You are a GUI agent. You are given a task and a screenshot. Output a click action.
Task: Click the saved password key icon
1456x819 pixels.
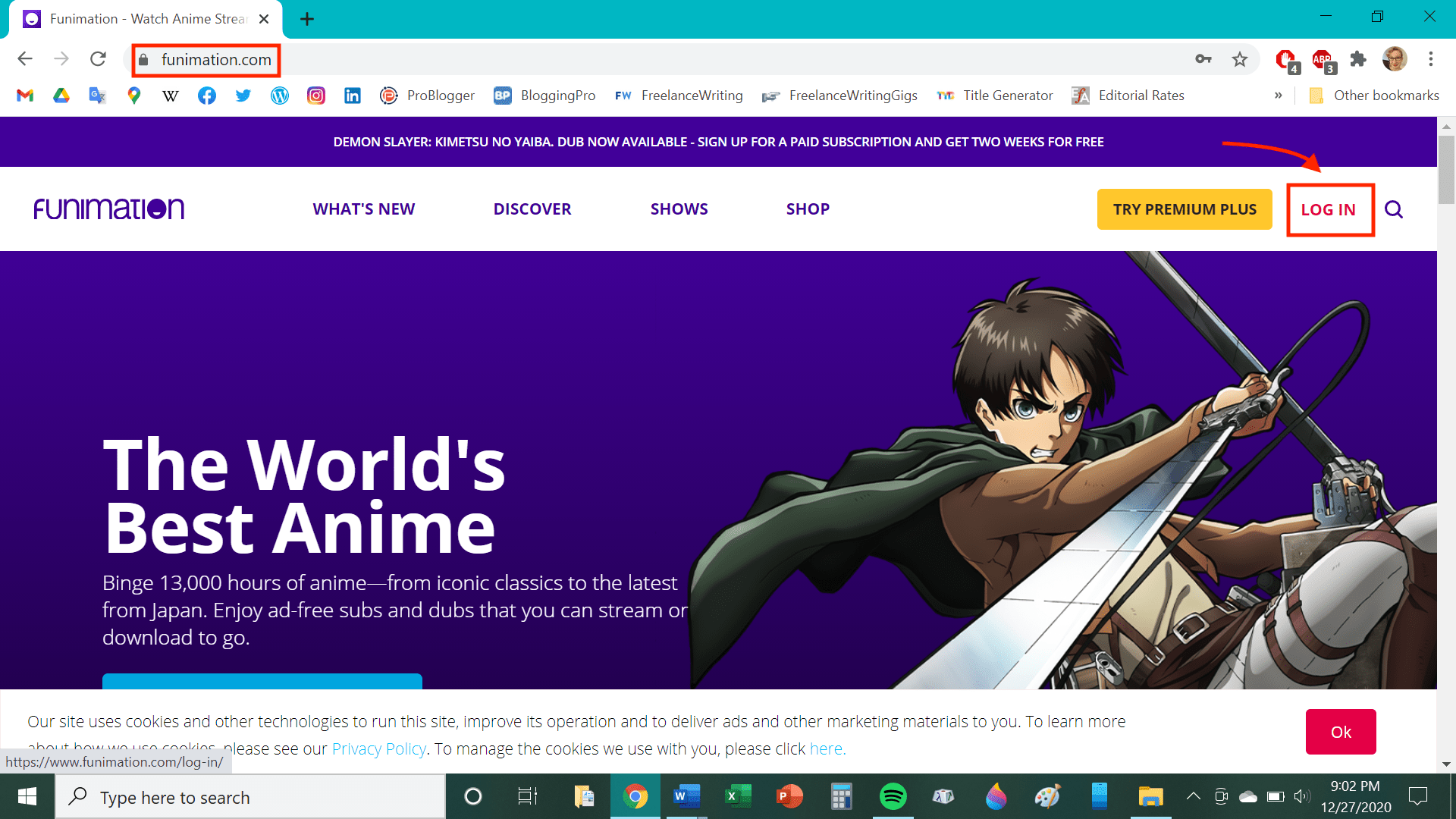tap(1203, 59)
